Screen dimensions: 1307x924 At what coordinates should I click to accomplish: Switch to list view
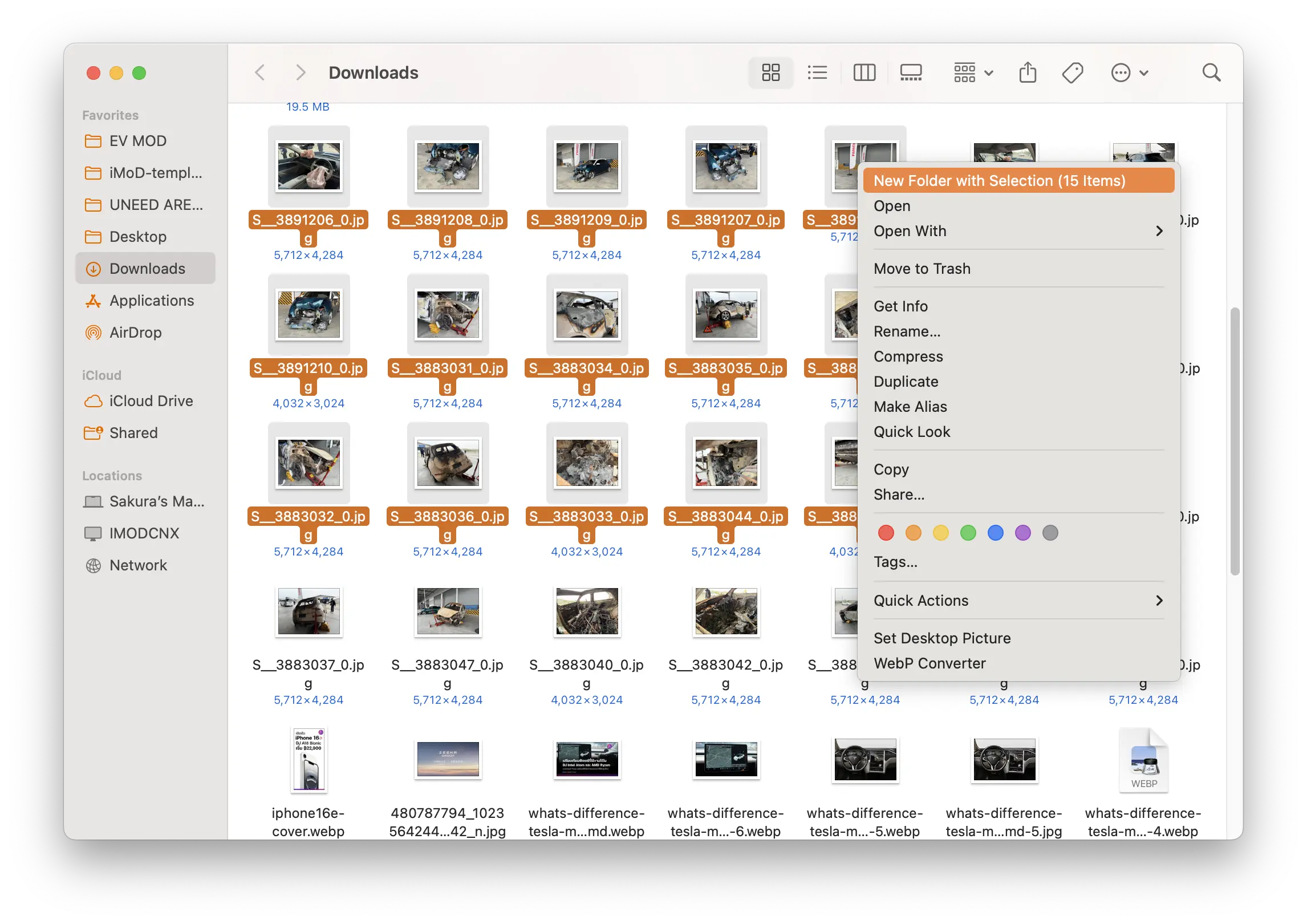[817, 72]
